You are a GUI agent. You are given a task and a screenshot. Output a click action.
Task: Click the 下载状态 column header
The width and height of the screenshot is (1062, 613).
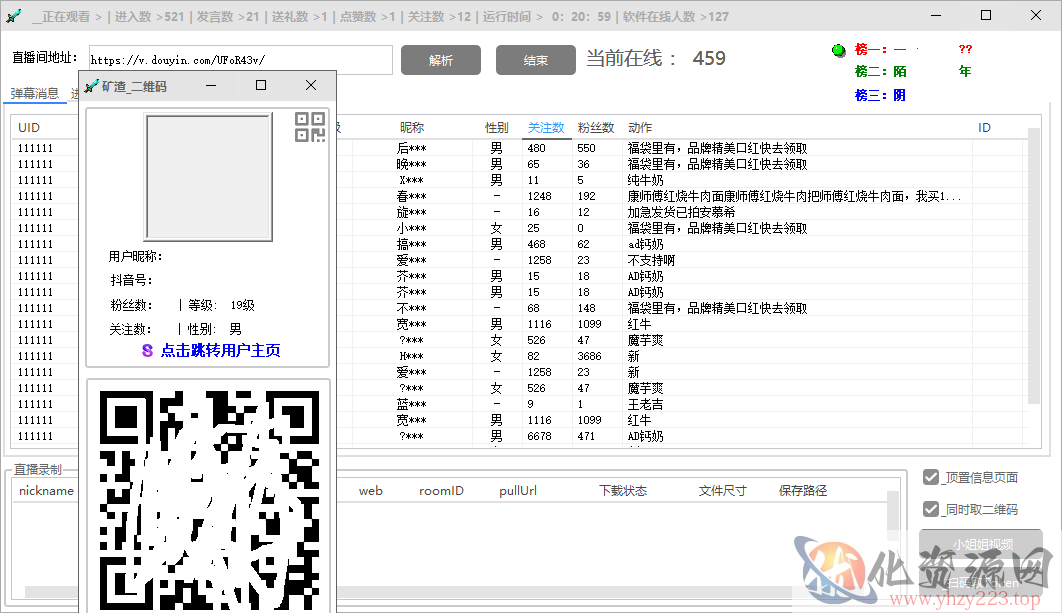(623, 490)
